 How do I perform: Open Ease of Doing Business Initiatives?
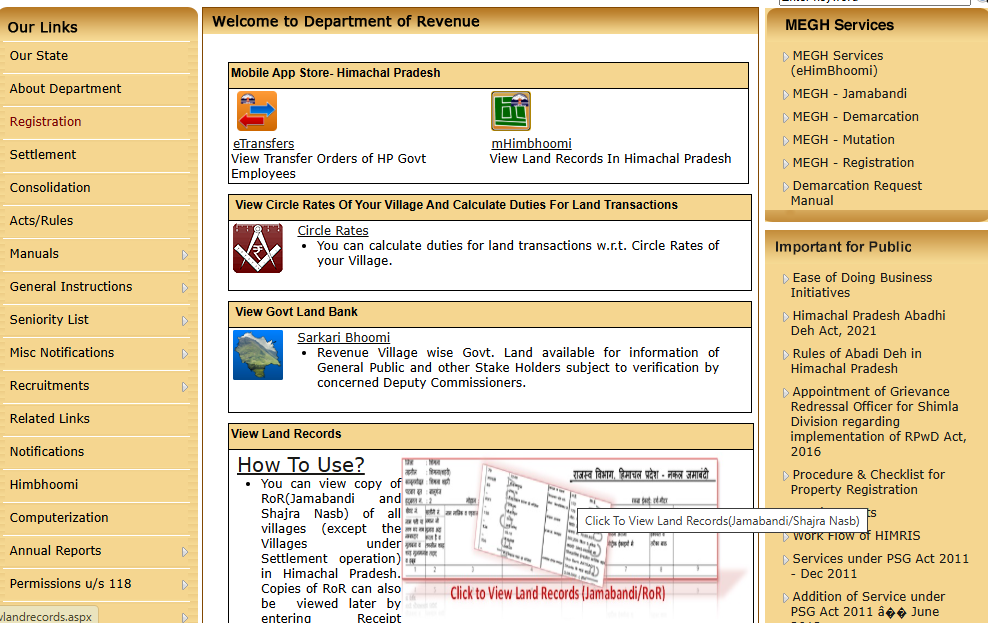coord(861,285)
